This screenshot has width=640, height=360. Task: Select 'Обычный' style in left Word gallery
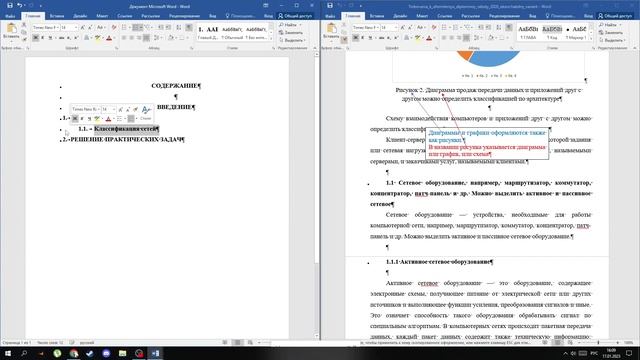point(232,33)
